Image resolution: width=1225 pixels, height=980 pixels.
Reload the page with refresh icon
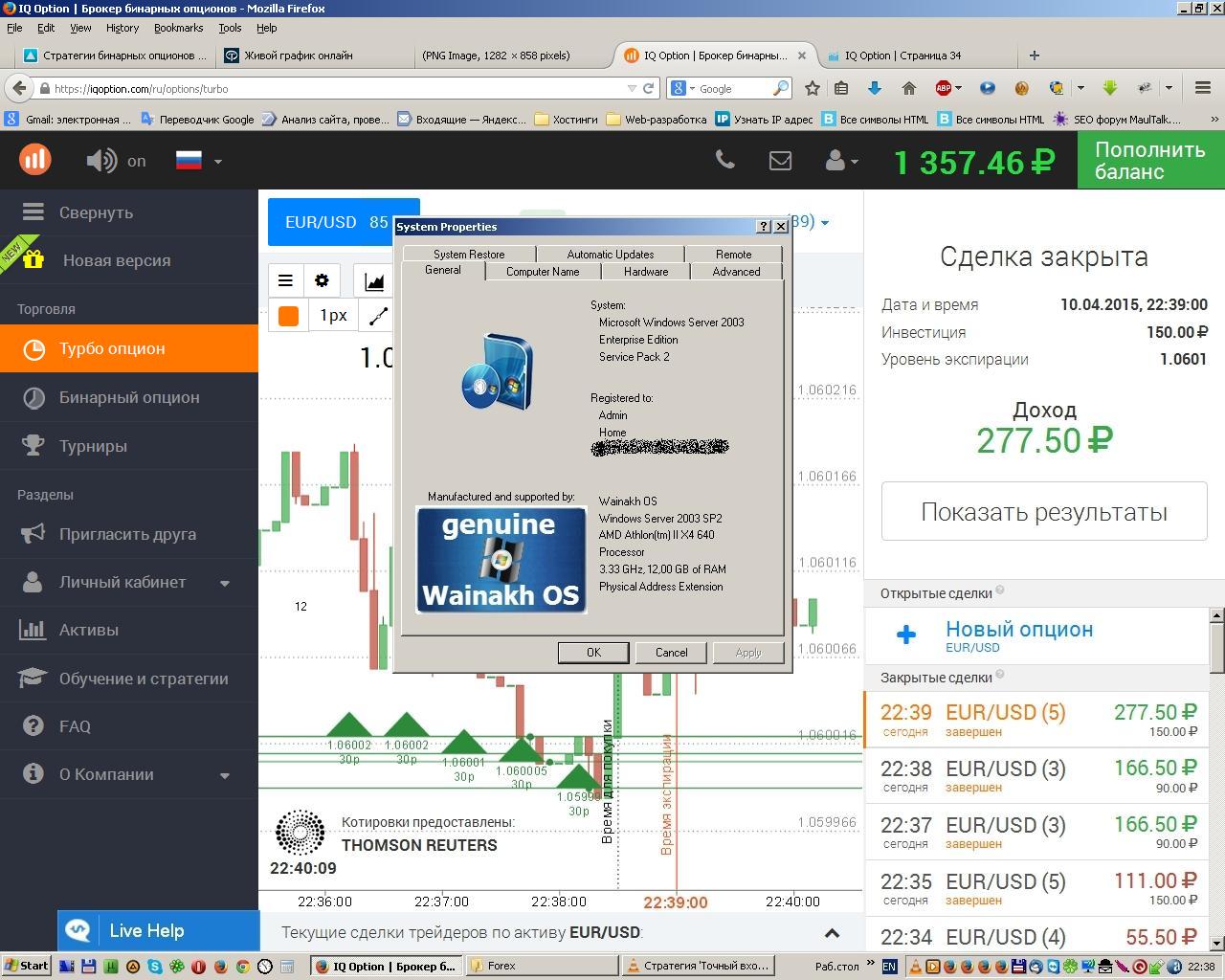(648, 89)
